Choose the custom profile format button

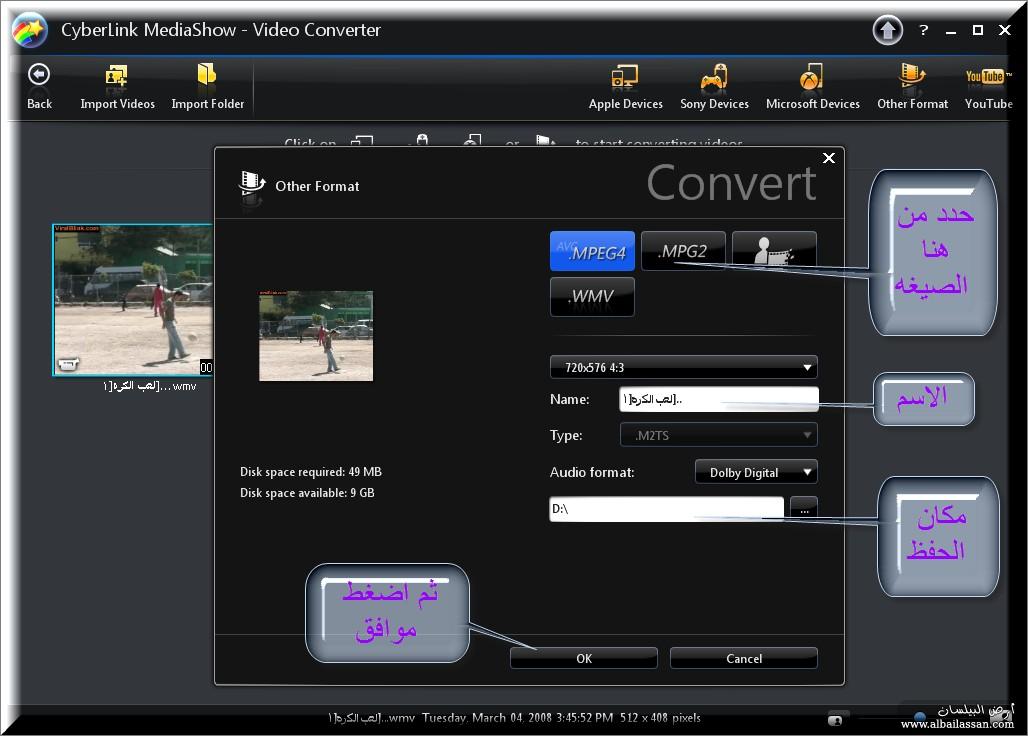point(774,251)
